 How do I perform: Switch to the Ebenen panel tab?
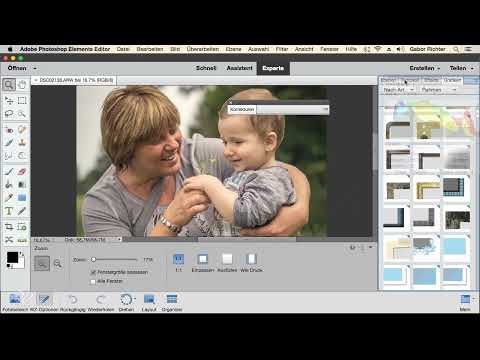tap(388, 80)
